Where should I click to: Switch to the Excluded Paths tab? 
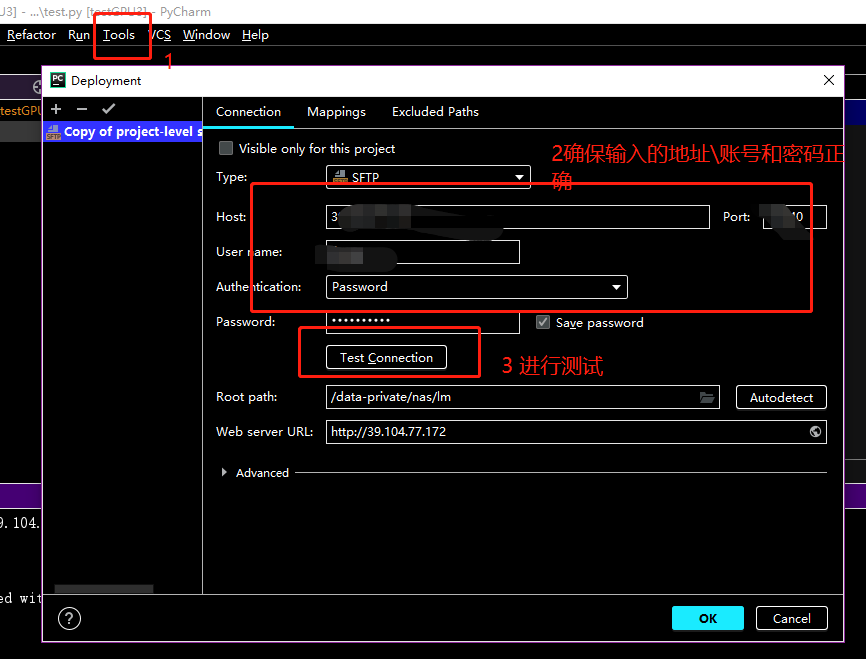click(x=435, y=112)
